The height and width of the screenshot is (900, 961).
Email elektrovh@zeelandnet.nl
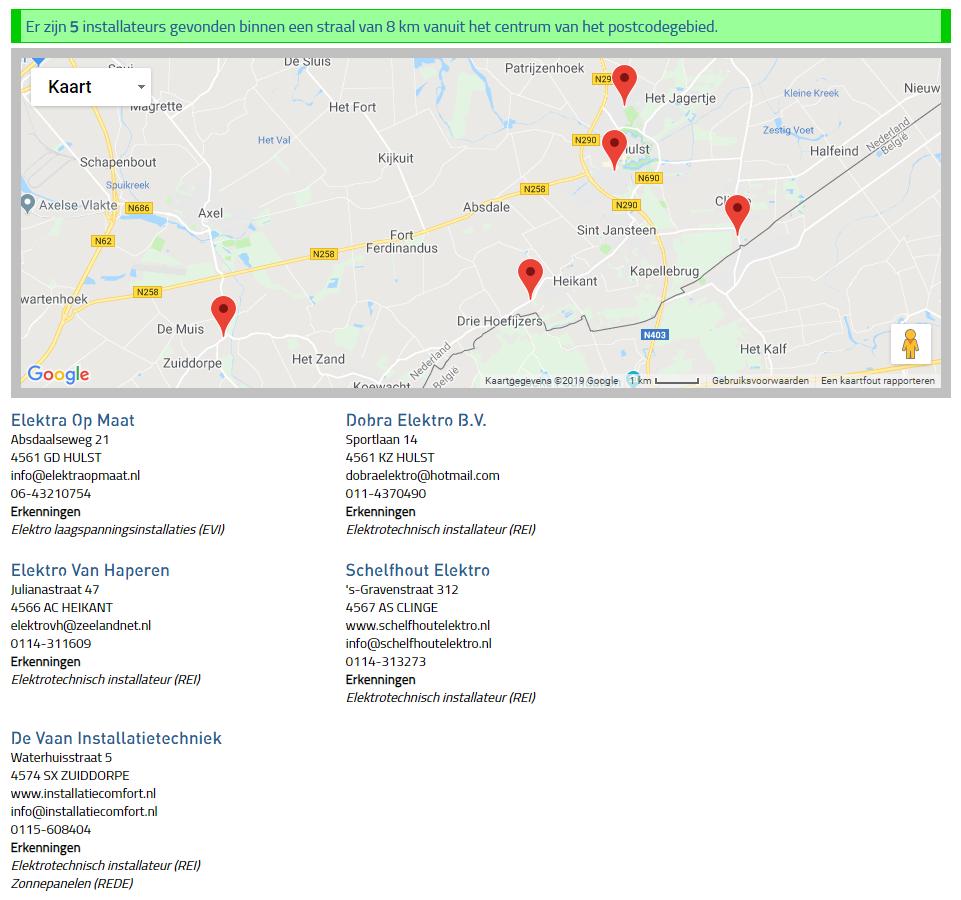point(81,626)
